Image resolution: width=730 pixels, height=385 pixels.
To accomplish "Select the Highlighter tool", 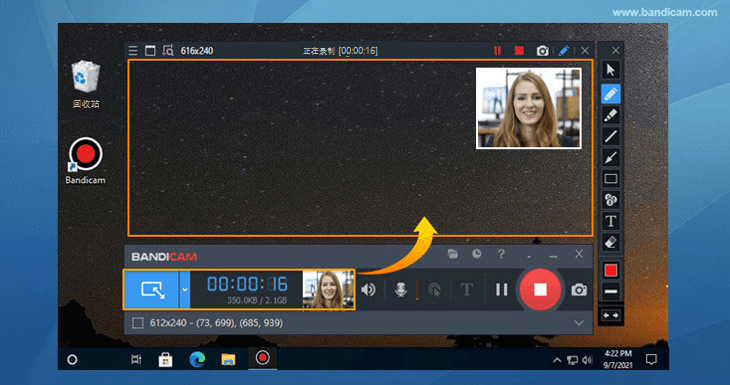I will pos(610,115).
